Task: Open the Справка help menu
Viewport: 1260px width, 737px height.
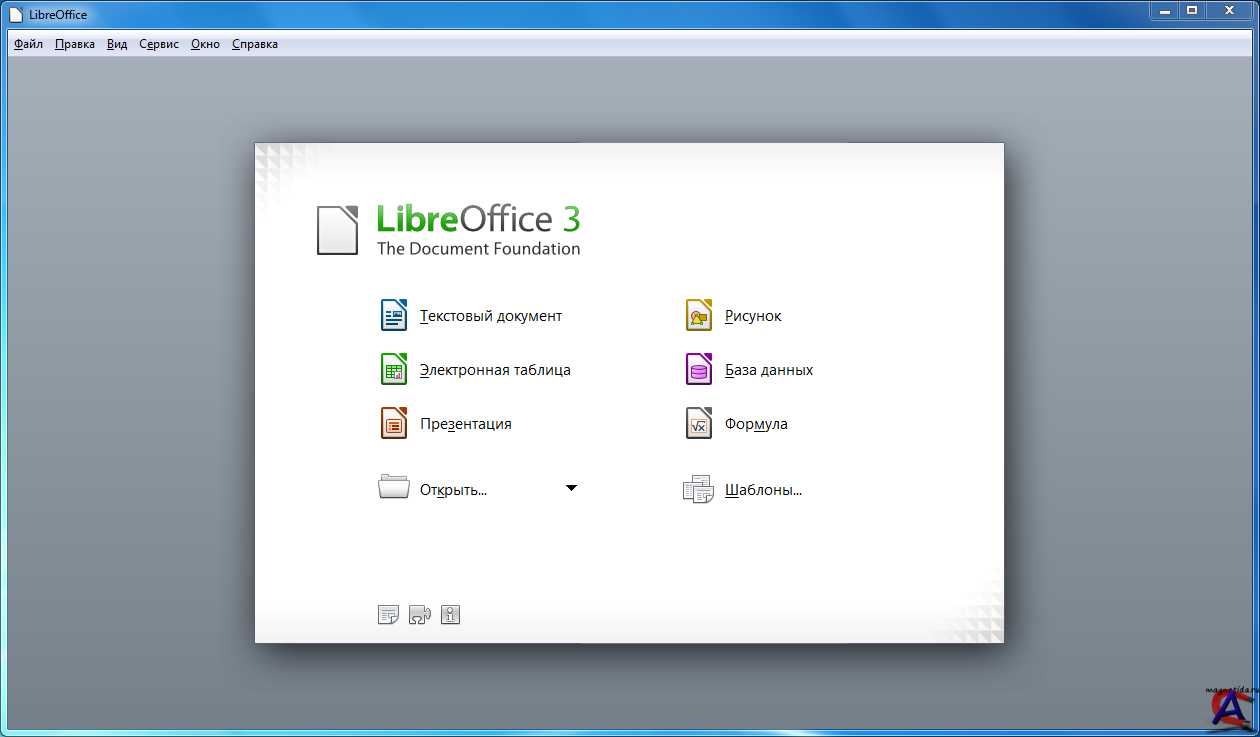Action: 255,44
